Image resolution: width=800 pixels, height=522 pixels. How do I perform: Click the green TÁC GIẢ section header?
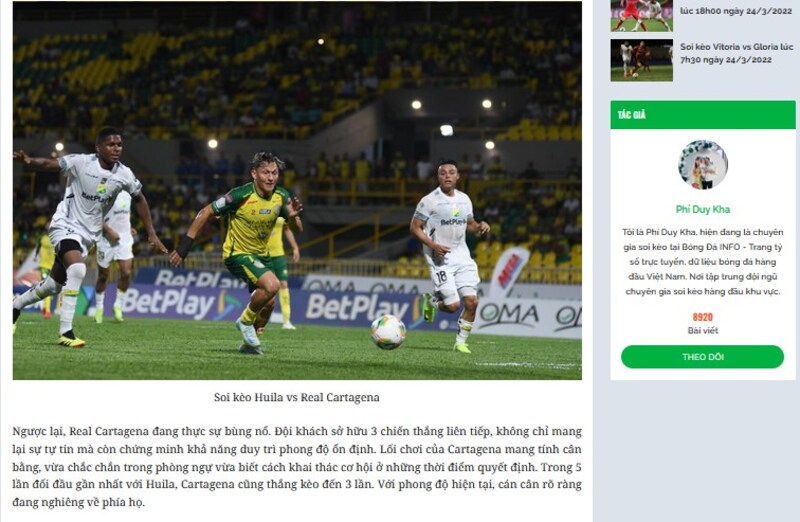click(x=703, y=115)
